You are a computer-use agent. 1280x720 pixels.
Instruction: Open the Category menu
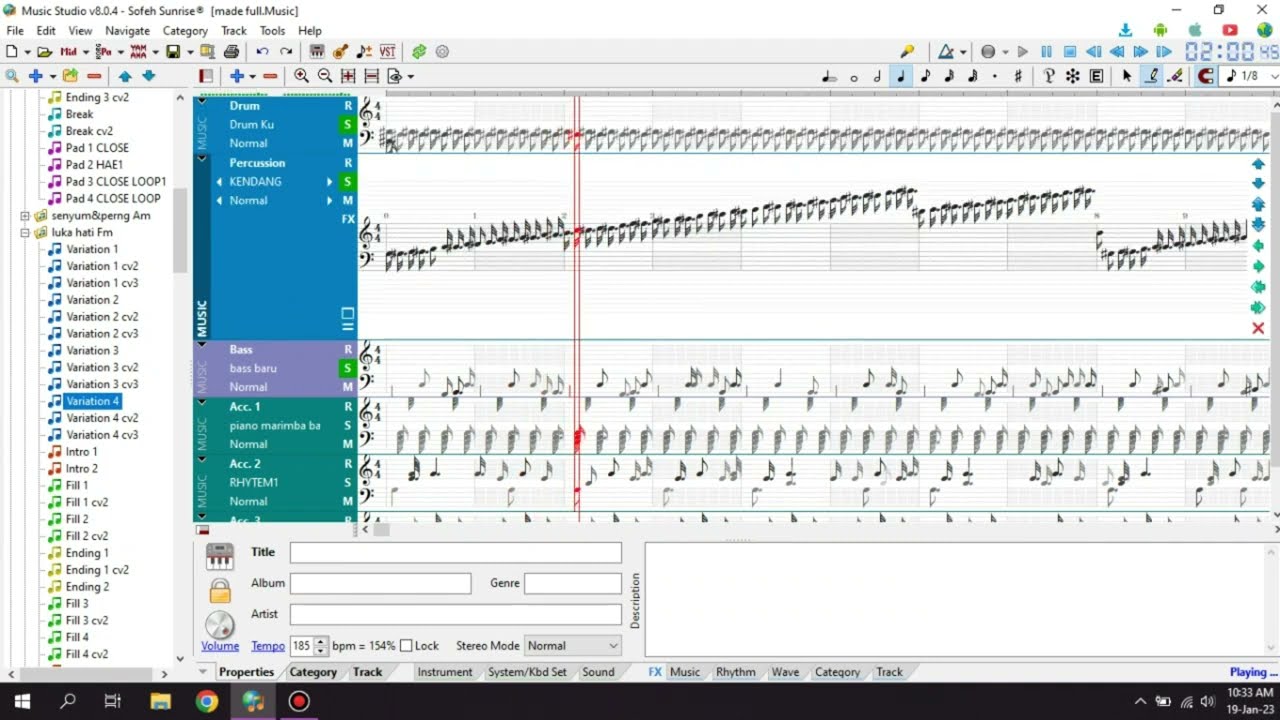[x=185, y=31]
